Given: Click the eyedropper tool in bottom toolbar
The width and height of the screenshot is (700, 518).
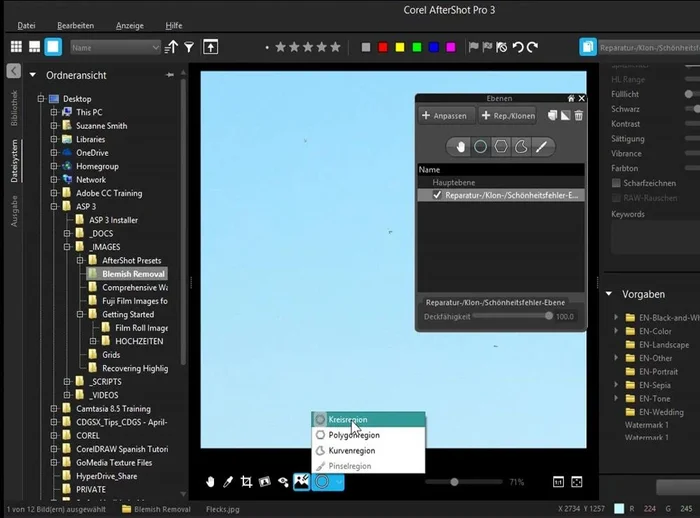Looking at the screenshot, I should pos(228,482).
